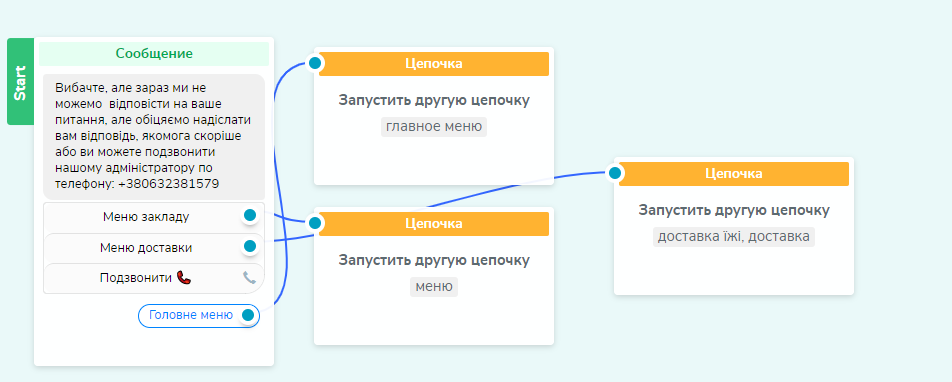Click Цепочка header above главное меню
The width and height of the screenshot is (952, 382).
(x=434, y=64)
